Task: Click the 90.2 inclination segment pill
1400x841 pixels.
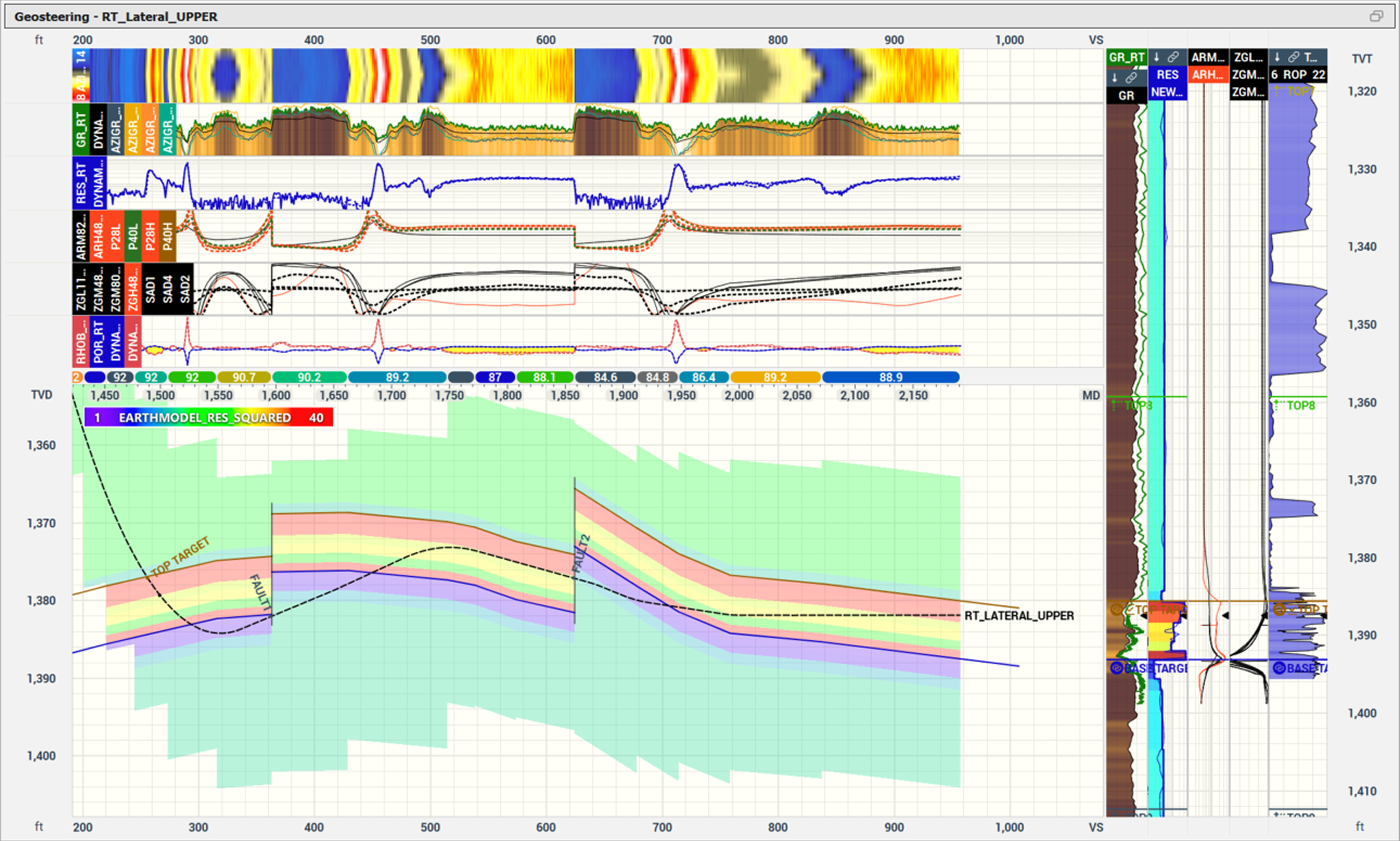Action: pos(309,377)
